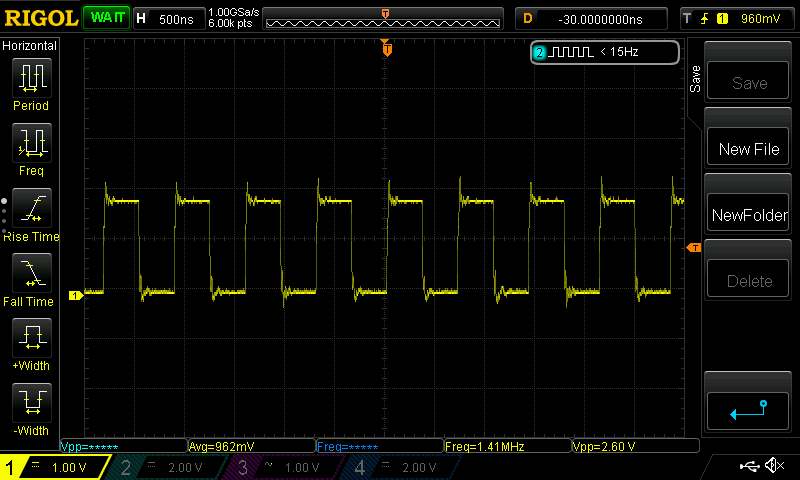Click the Delete button

748,279
